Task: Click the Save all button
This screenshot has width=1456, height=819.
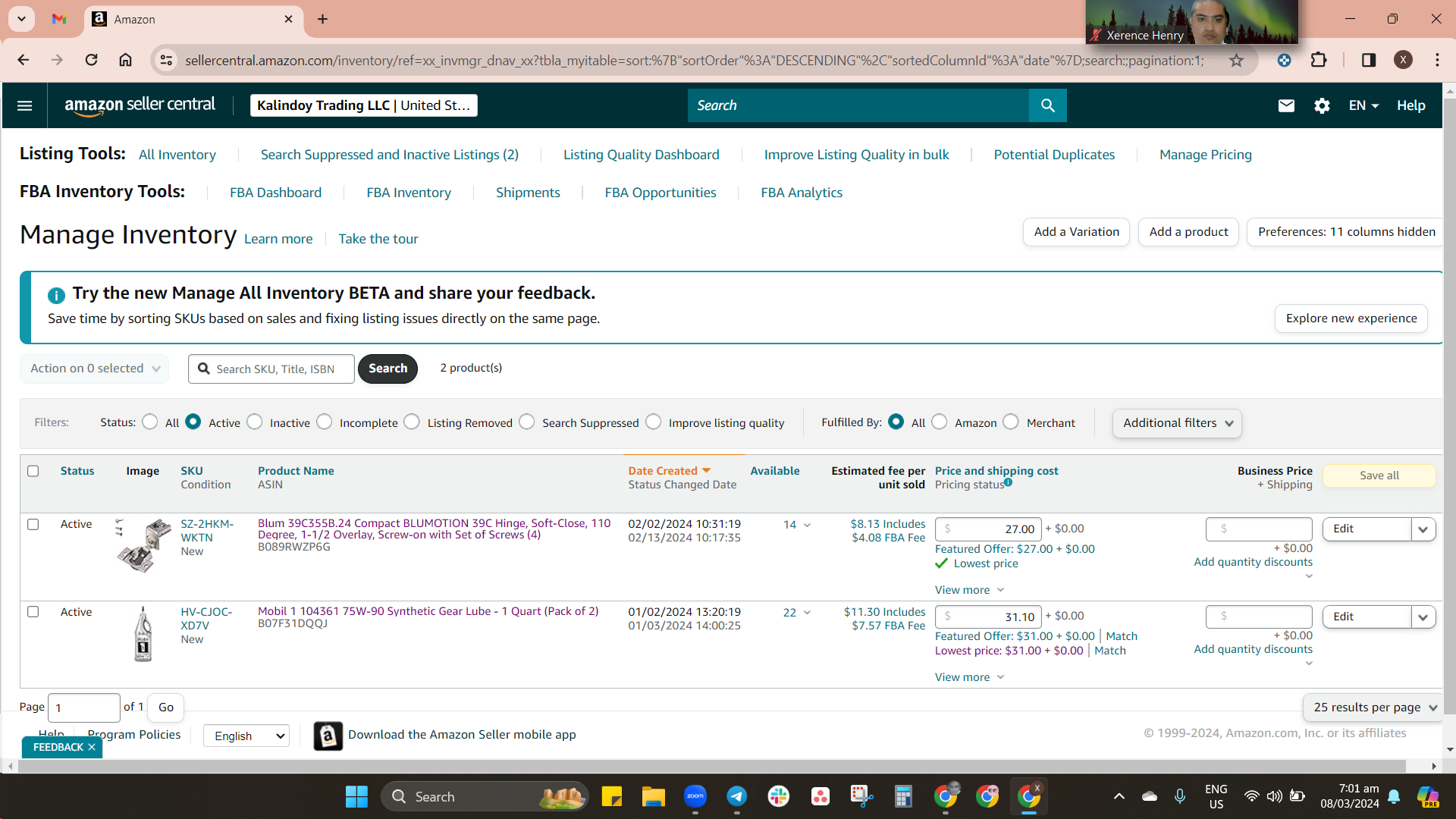Action: pos(1379,475)
